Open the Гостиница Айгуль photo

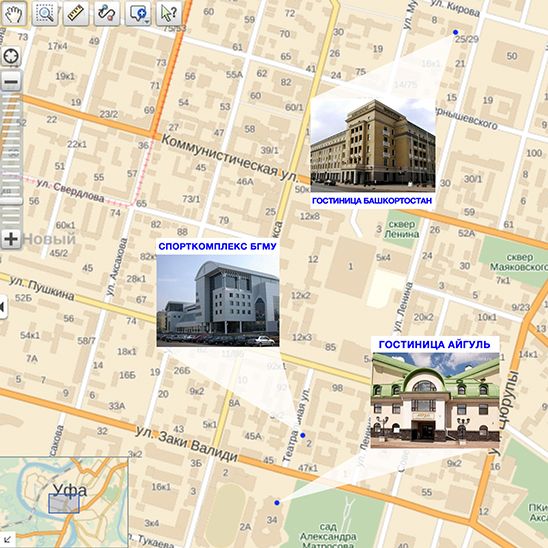click(x=435, y=401)
